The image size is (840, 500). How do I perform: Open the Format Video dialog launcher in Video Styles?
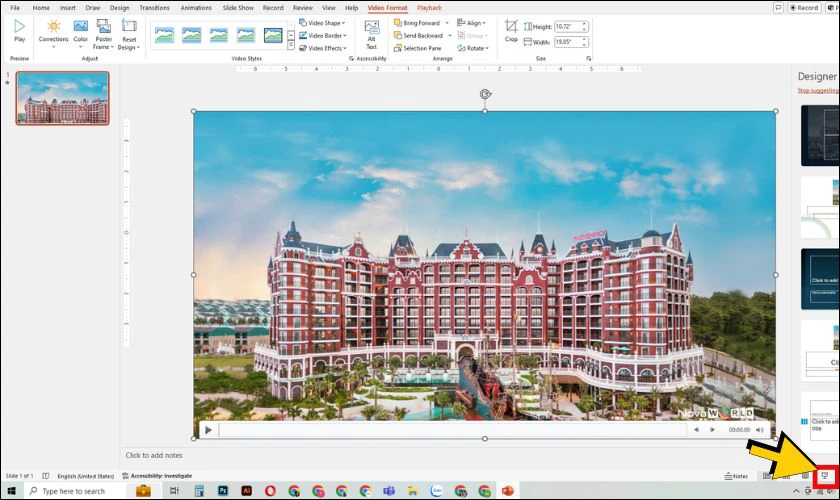(351, 58)
